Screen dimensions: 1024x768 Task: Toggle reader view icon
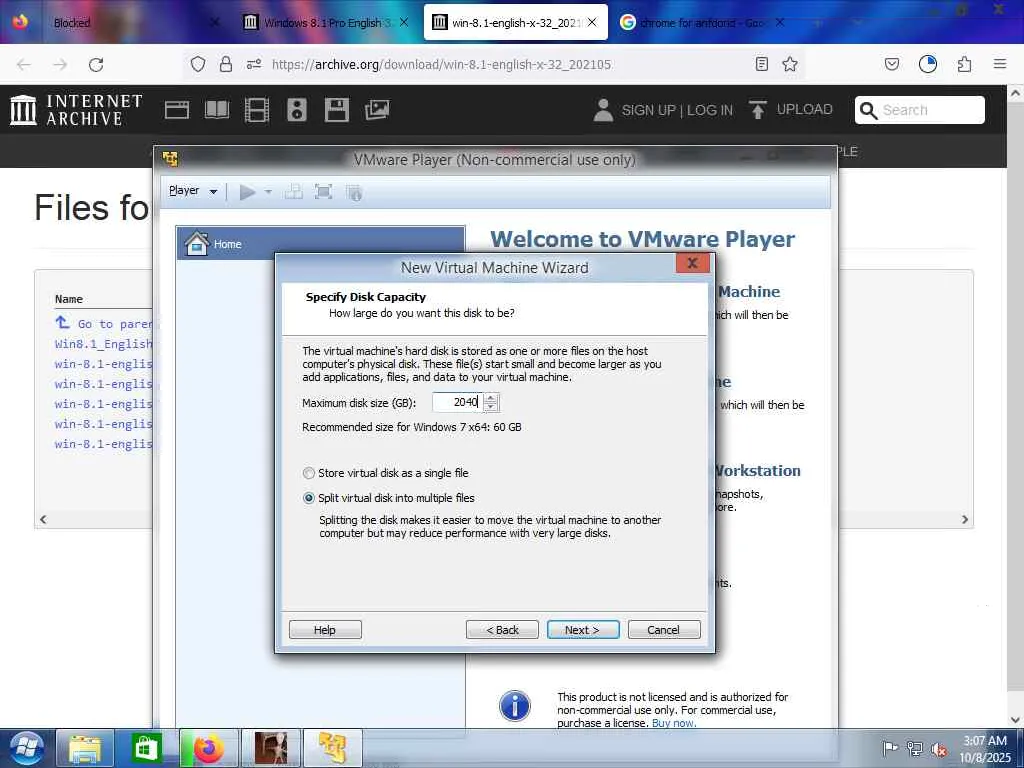click(x=761, y=64)
